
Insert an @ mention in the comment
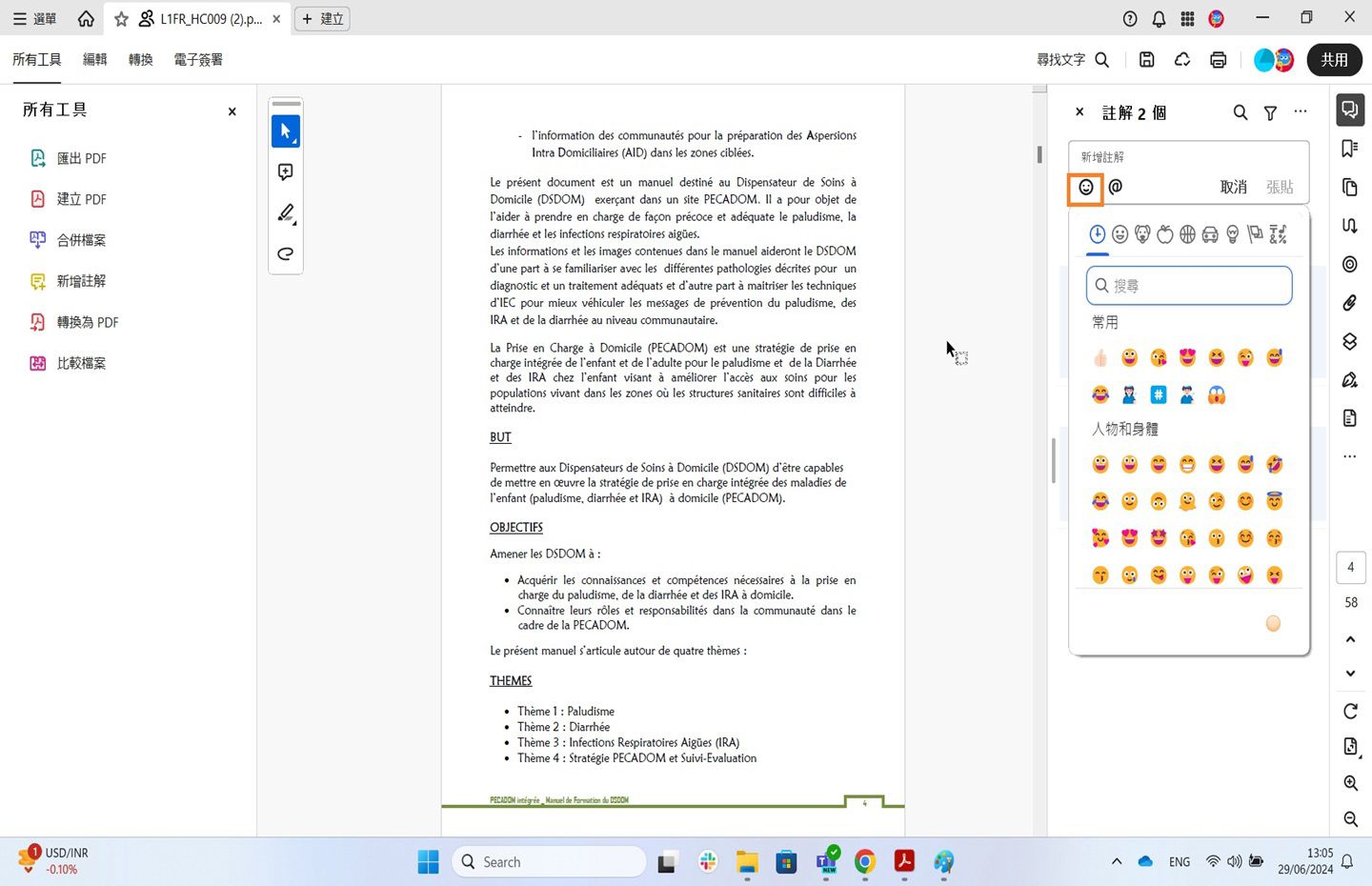(x=1116, y=187)
